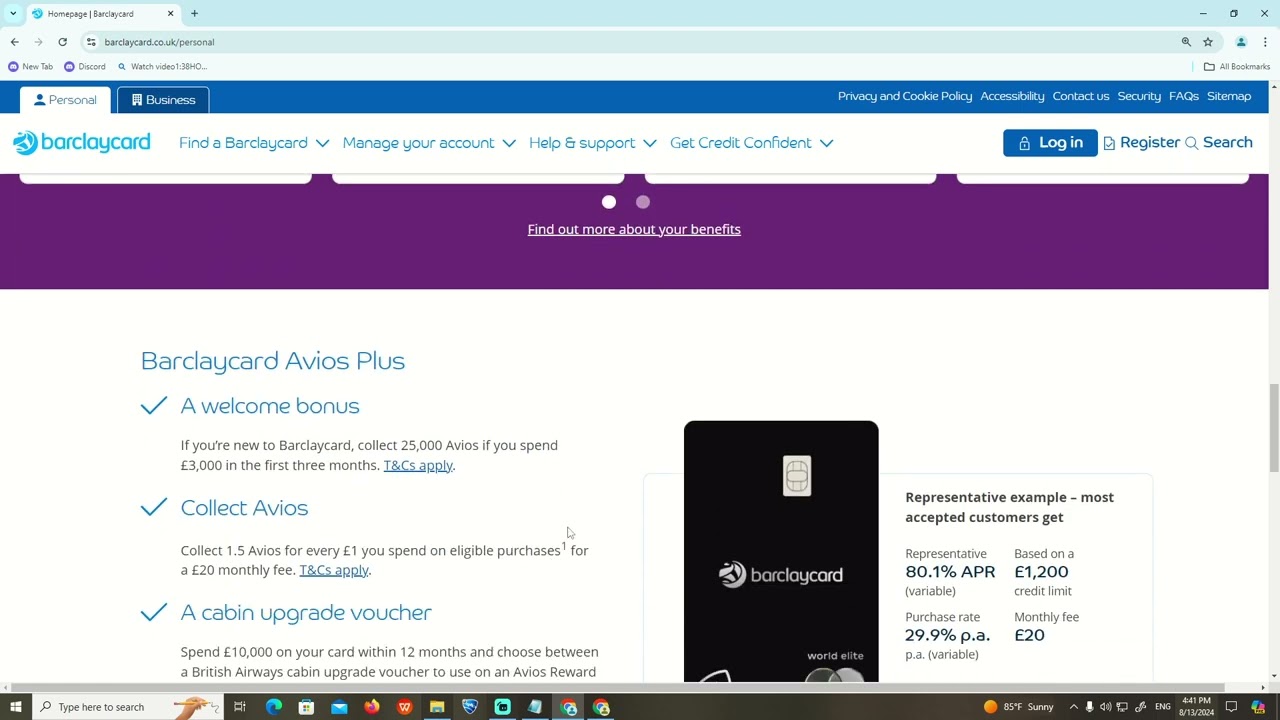1280x720 pixels.
Task: Open Microsoft Store from the taskbar
Action: click(x=306, y=707)
